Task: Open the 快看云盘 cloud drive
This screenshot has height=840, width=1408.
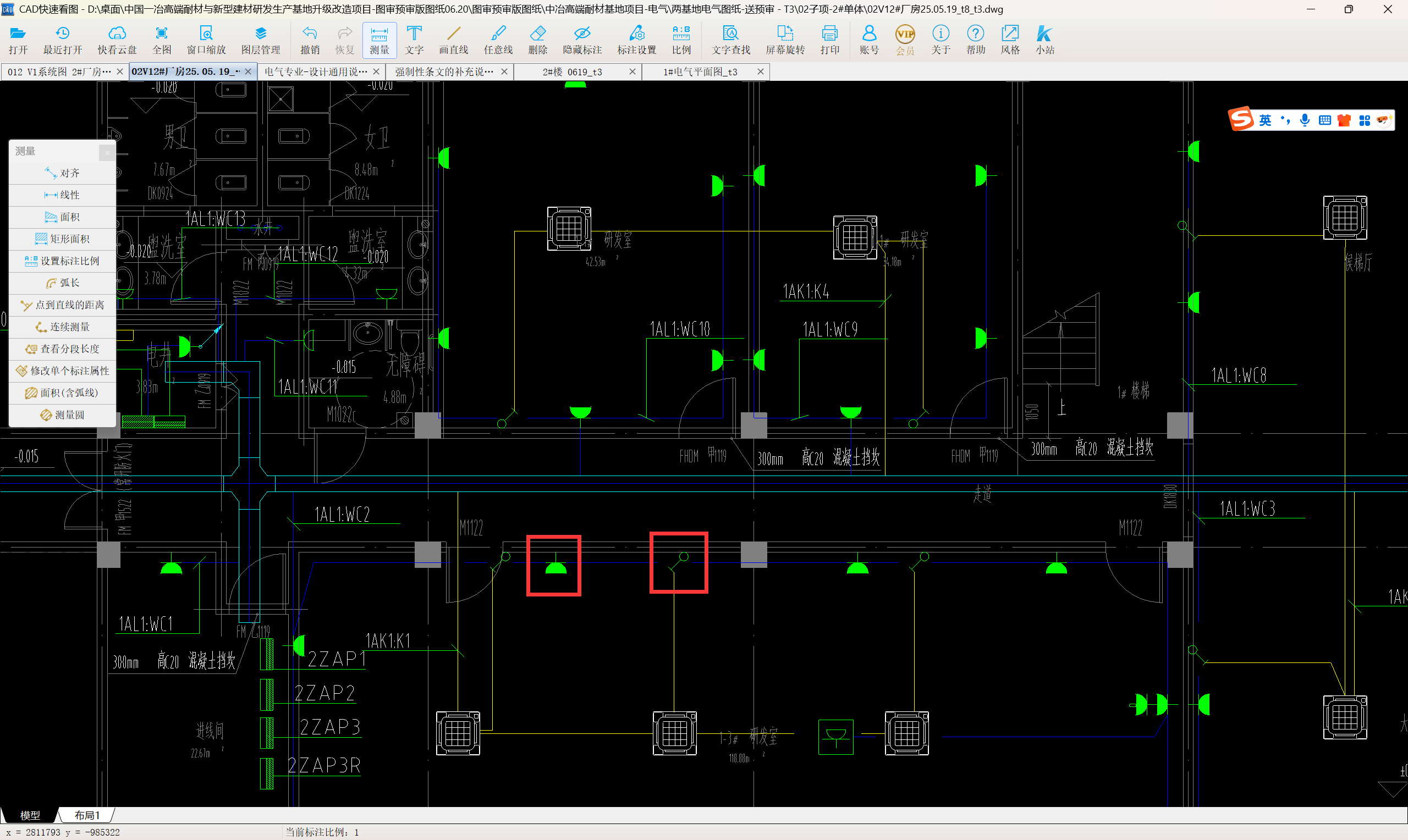Action: (x=117, y=41)
